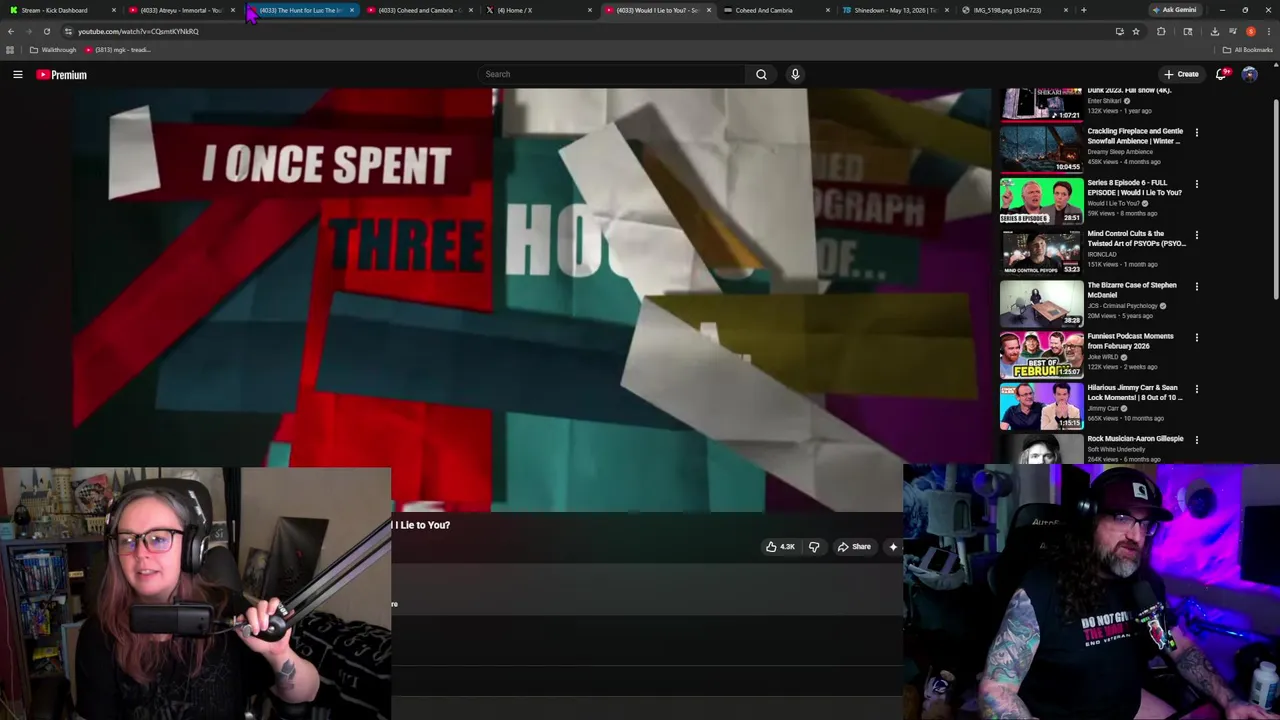The height and width of the screenshot is (720, 1280).
Task: Click the page vertical scrollbar
Action: click(x=1275, y=200)
